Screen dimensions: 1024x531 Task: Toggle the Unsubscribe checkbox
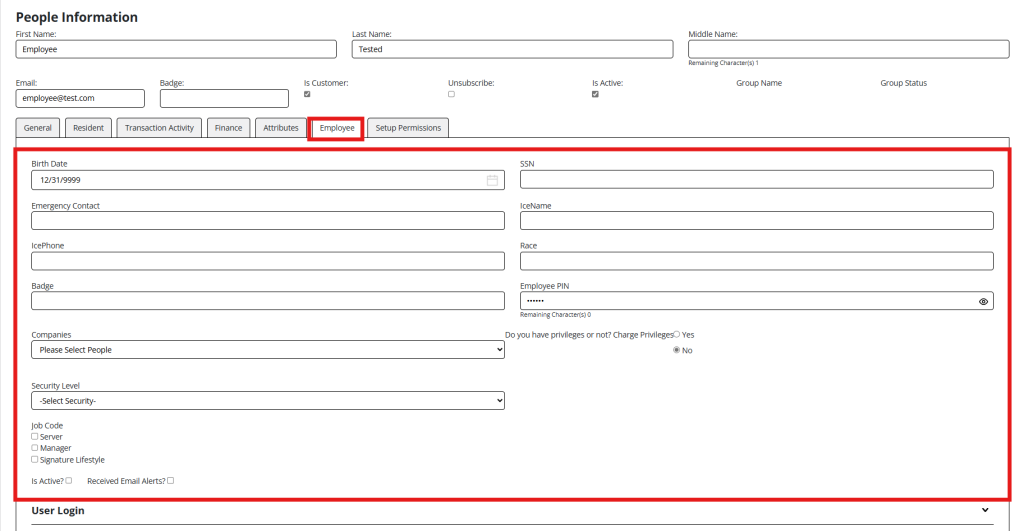coord(451,94)
